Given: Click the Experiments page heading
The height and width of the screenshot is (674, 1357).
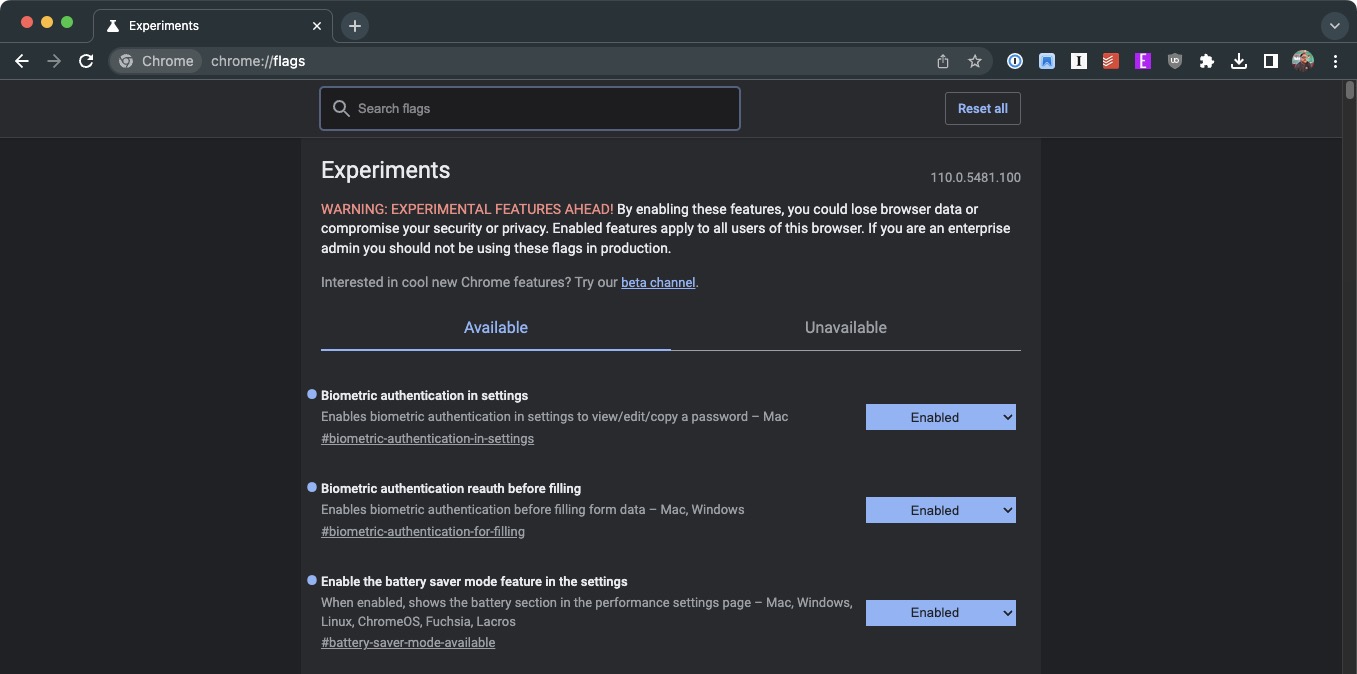Looking at the screenshot, I should coord(386,170).
